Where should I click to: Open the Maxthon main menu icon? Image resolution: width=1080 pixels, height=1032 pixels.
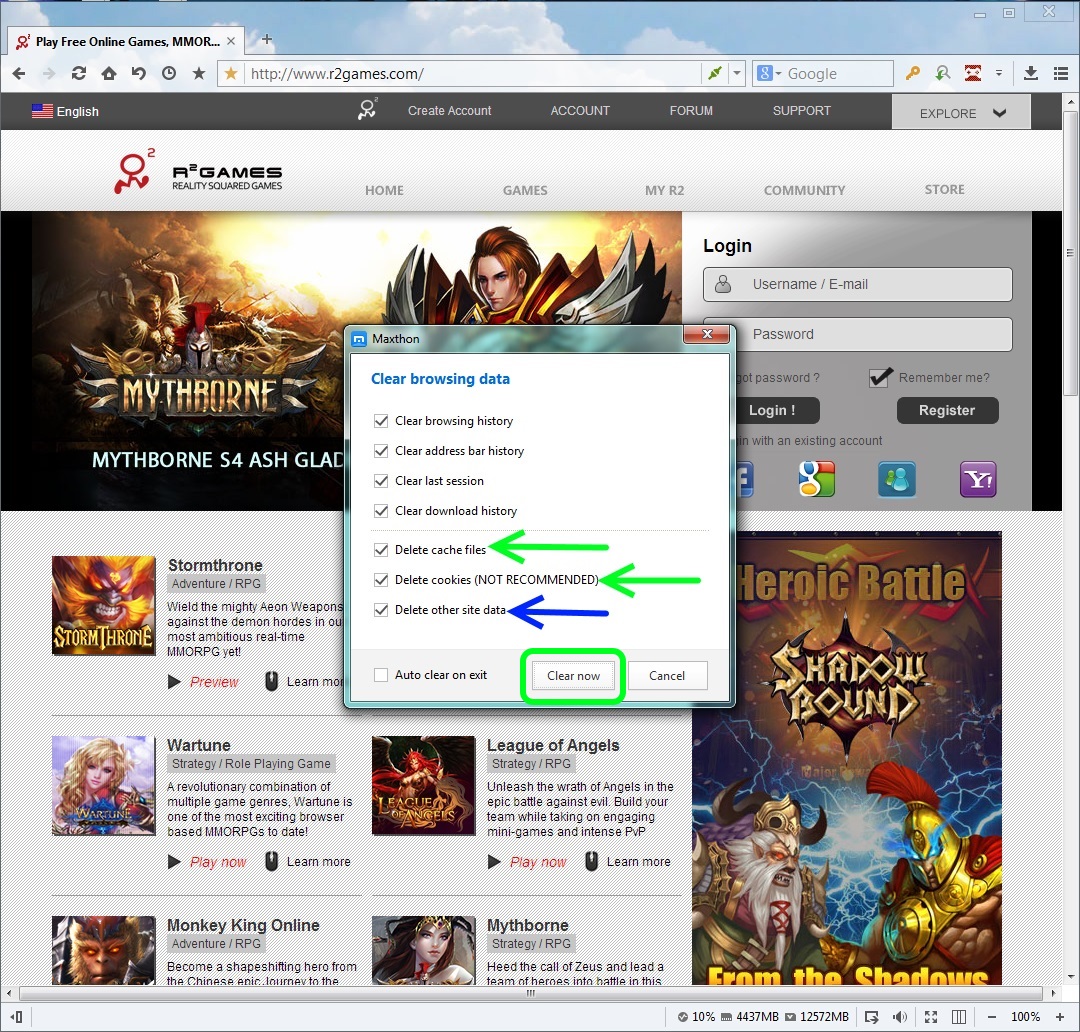click(x=1059, y=73)
